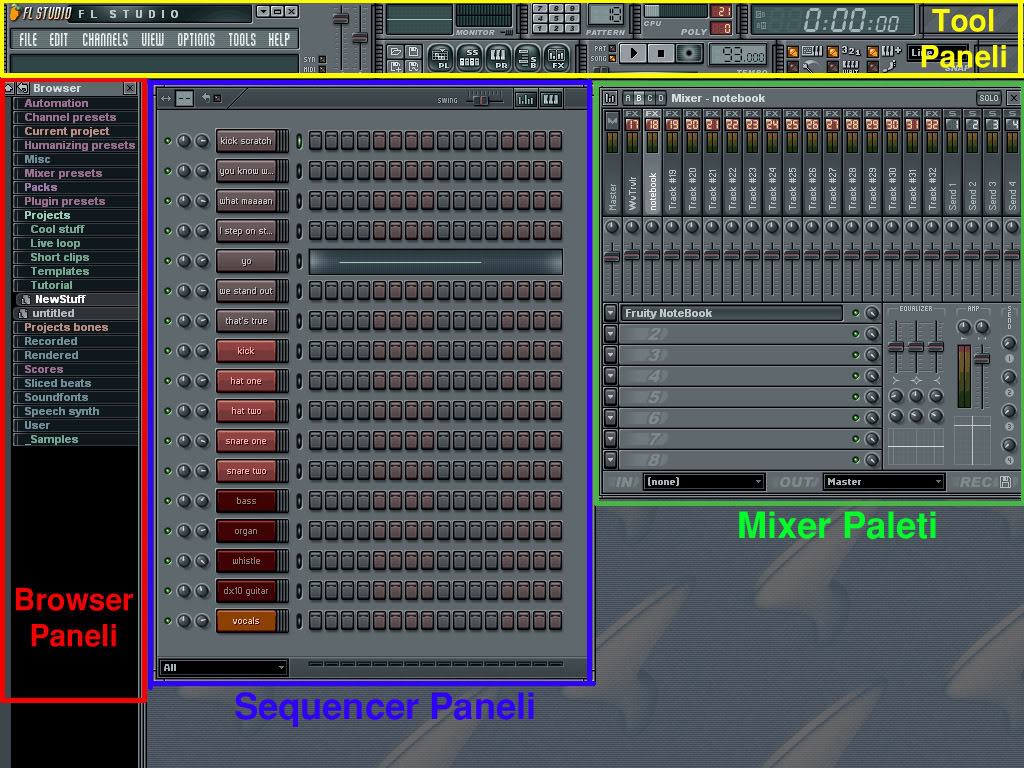Click the Stop button in the transport

click(x=661, y=54)
